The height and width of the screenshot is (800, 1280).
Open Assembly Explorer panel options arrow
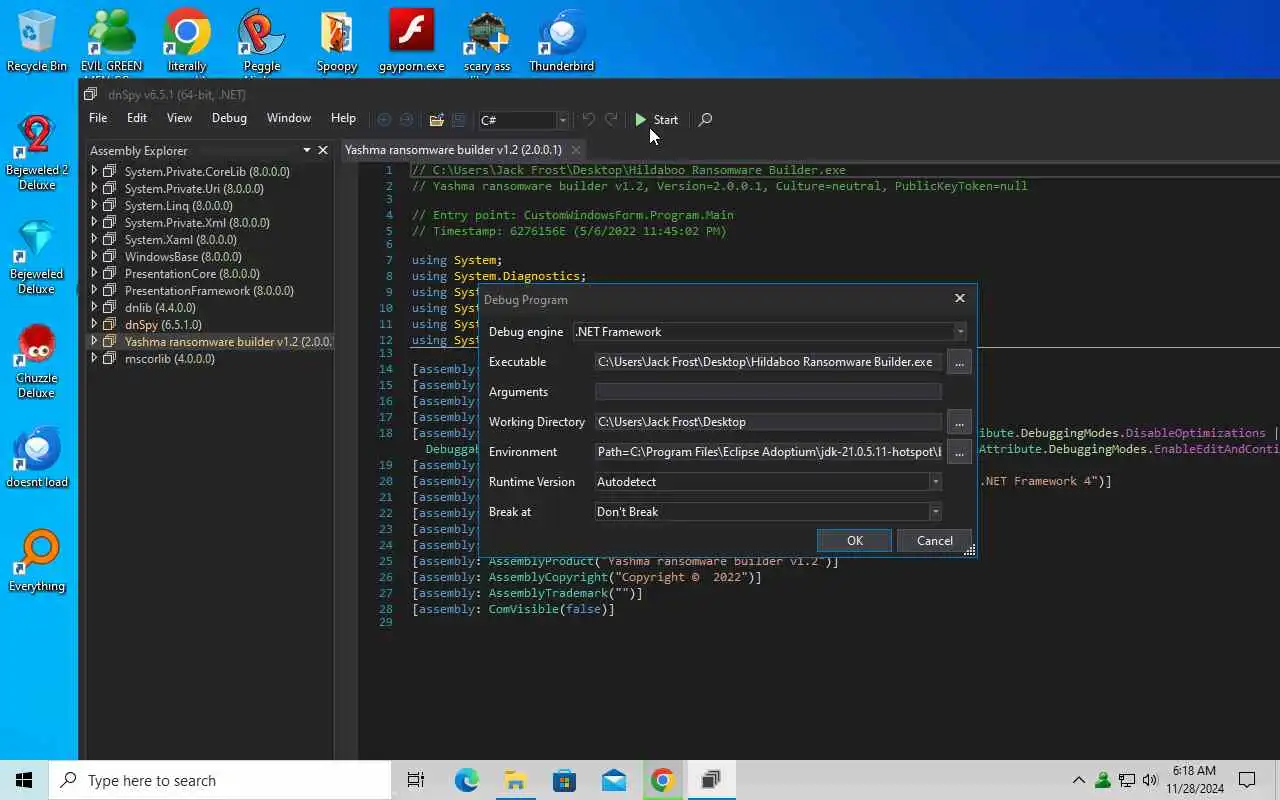307,150
